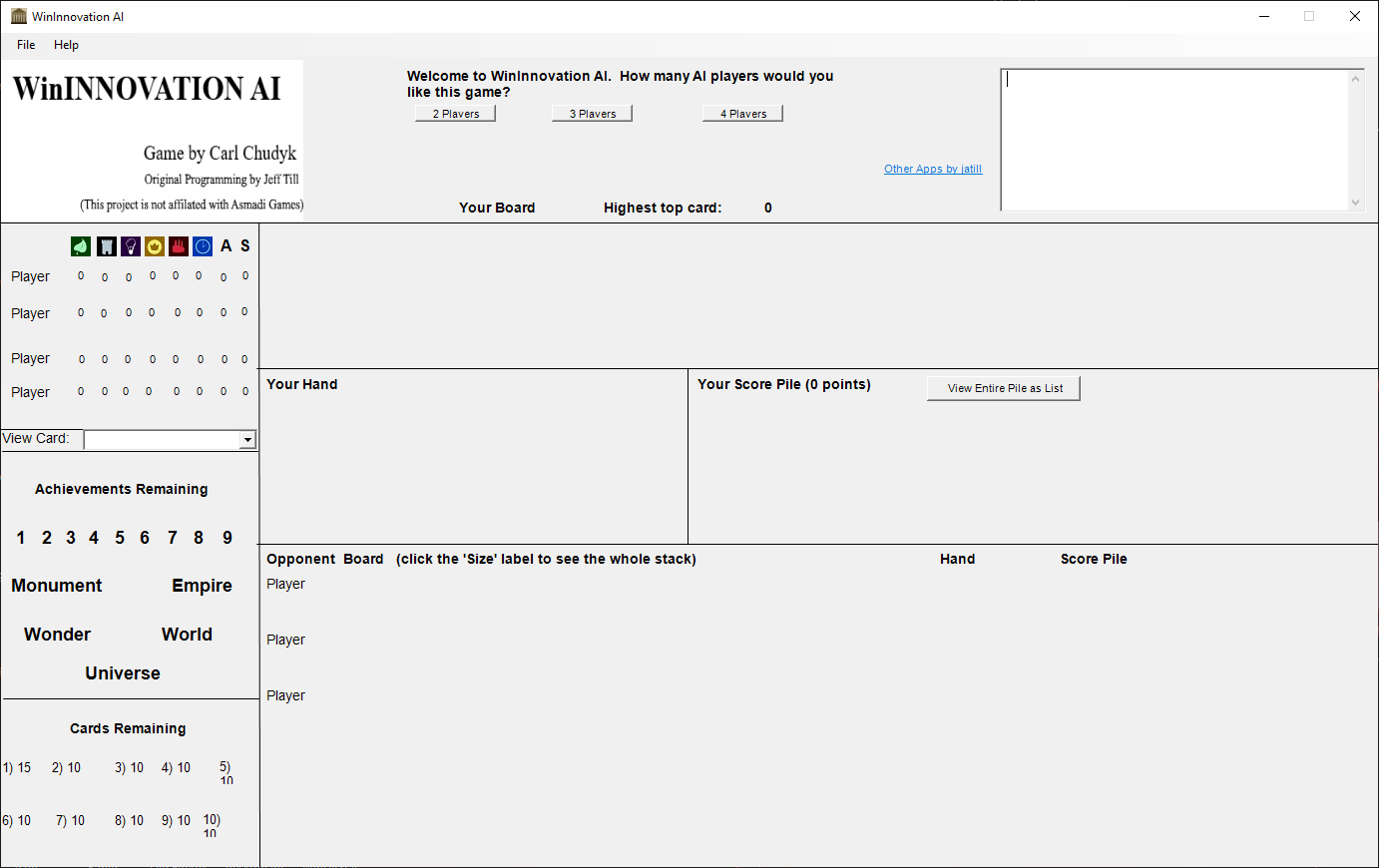Image resolution: width=1379 pixels, height=868 pixels.
Task: Click the '3) 10' cards remaining entry
Action: pyautogui.click(x=130, y=768)
